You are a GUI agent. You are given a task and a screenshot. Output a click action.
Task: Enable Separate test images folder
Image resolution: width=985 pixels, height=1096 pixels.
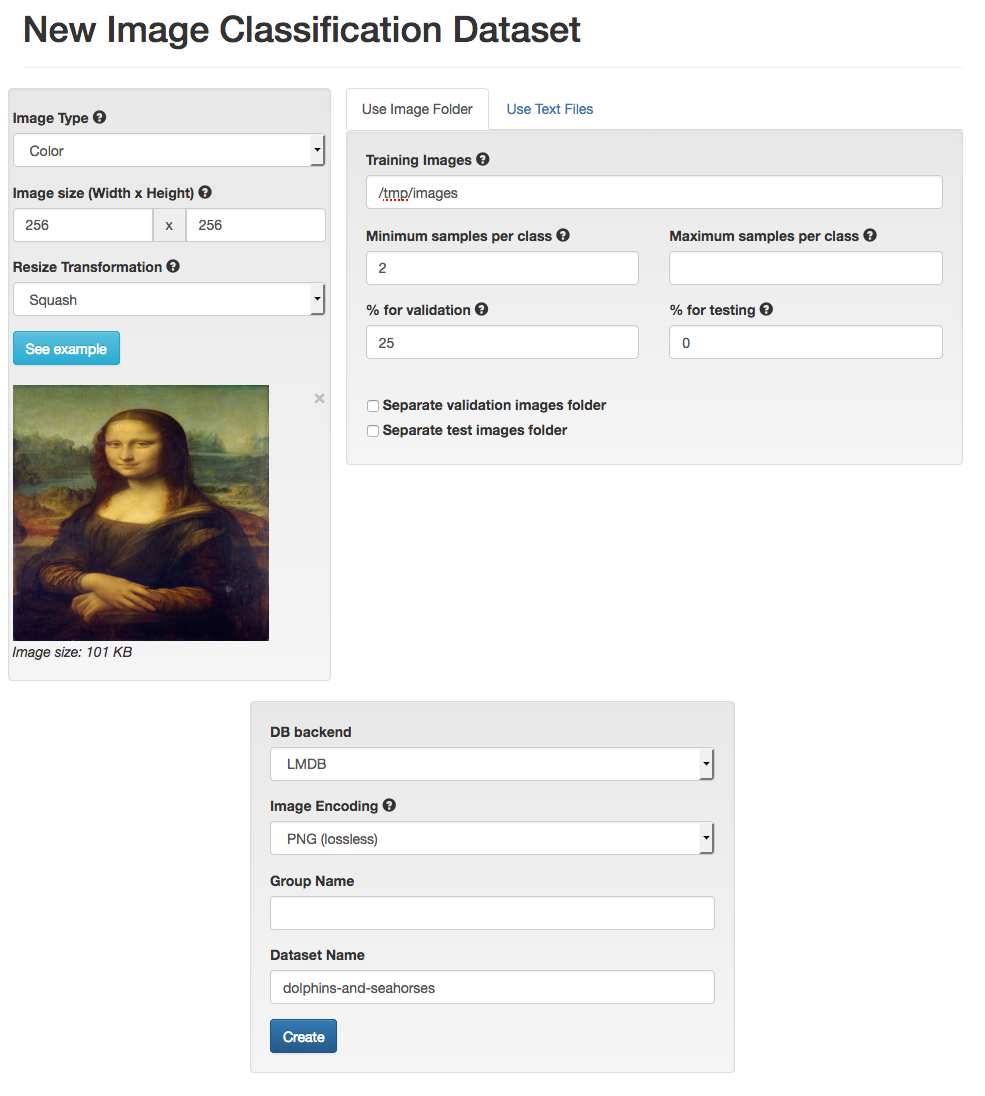[373, 431]
